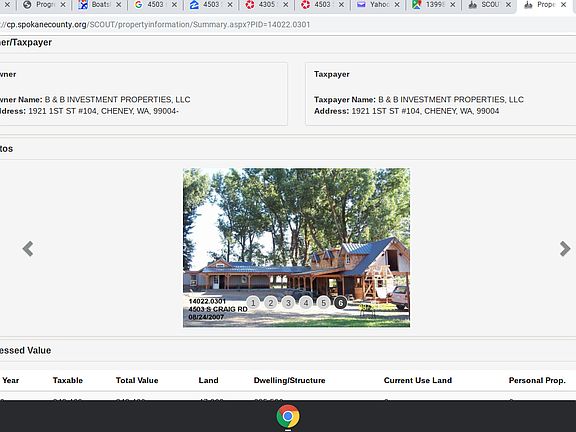The width and height of the screenshot is (576, 432).
Task: Switch to the Google 4503 search tab
Action: [x=155, y=5]
